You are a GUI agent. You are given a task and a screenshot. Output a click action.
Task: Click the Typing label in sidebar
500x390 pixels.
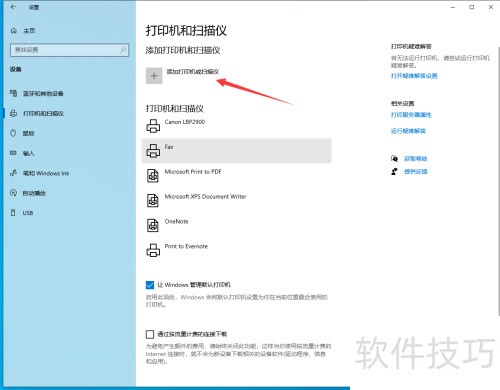(28, 153)
